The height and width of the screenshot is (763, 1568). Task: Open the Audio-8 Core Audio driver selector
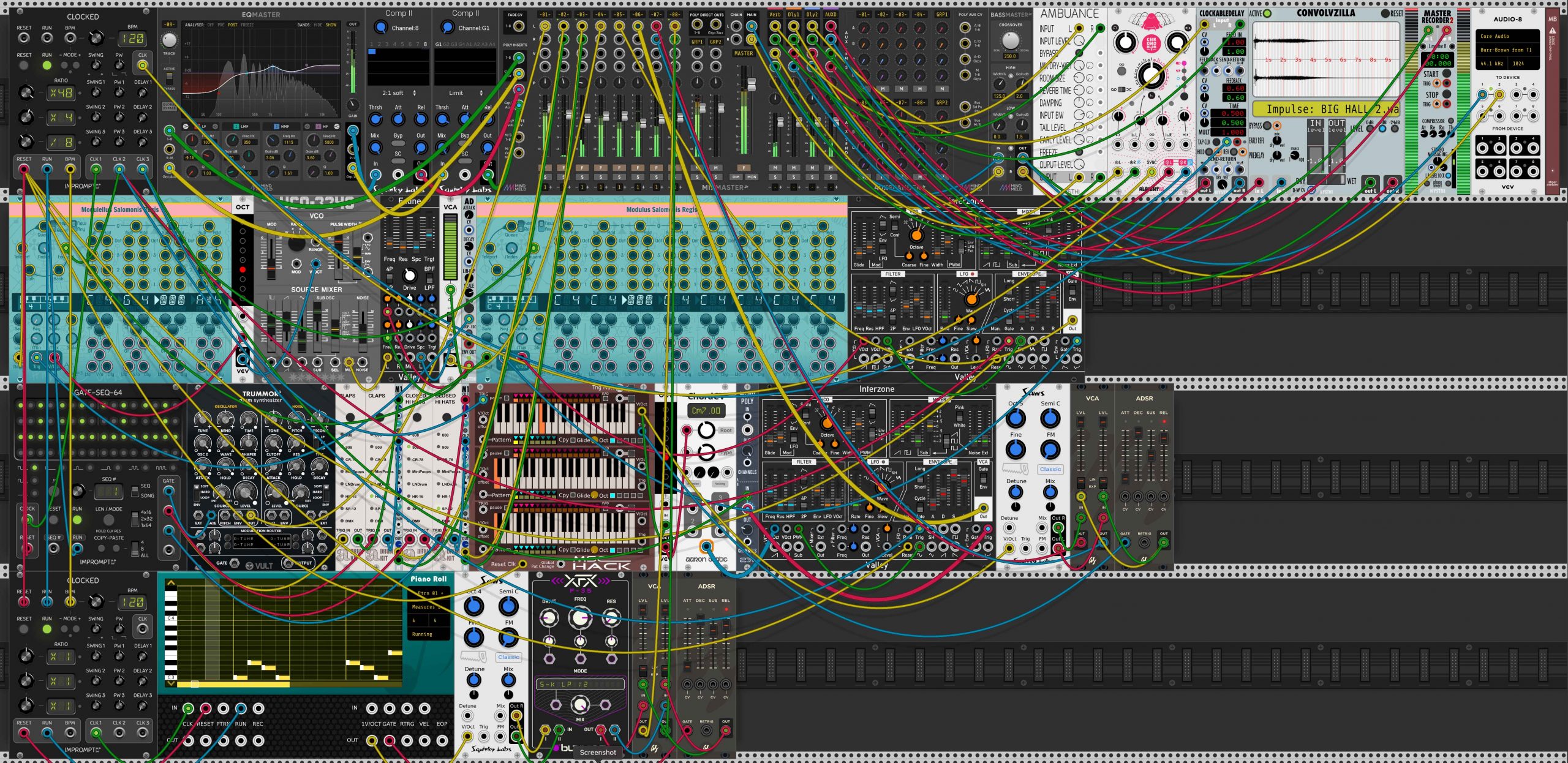(1507, 36)
